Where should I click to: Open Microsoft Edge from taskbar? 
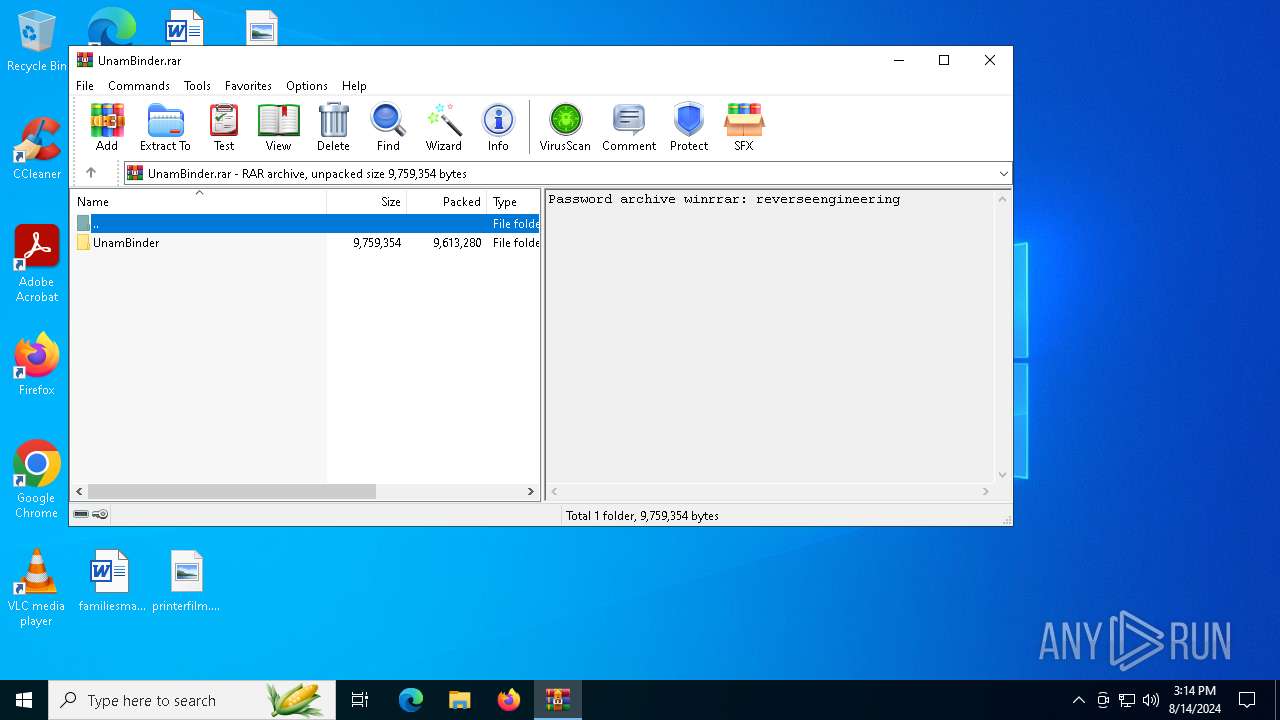coord(410,700)
